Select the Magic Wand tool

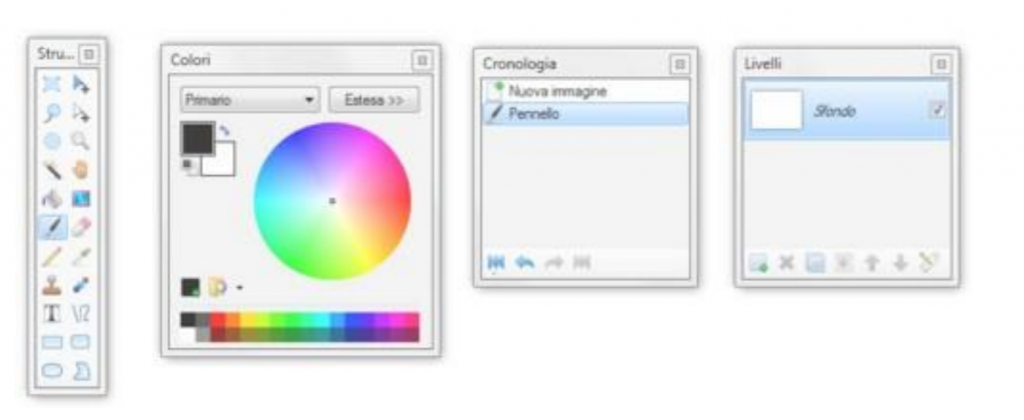coord(52,170)
